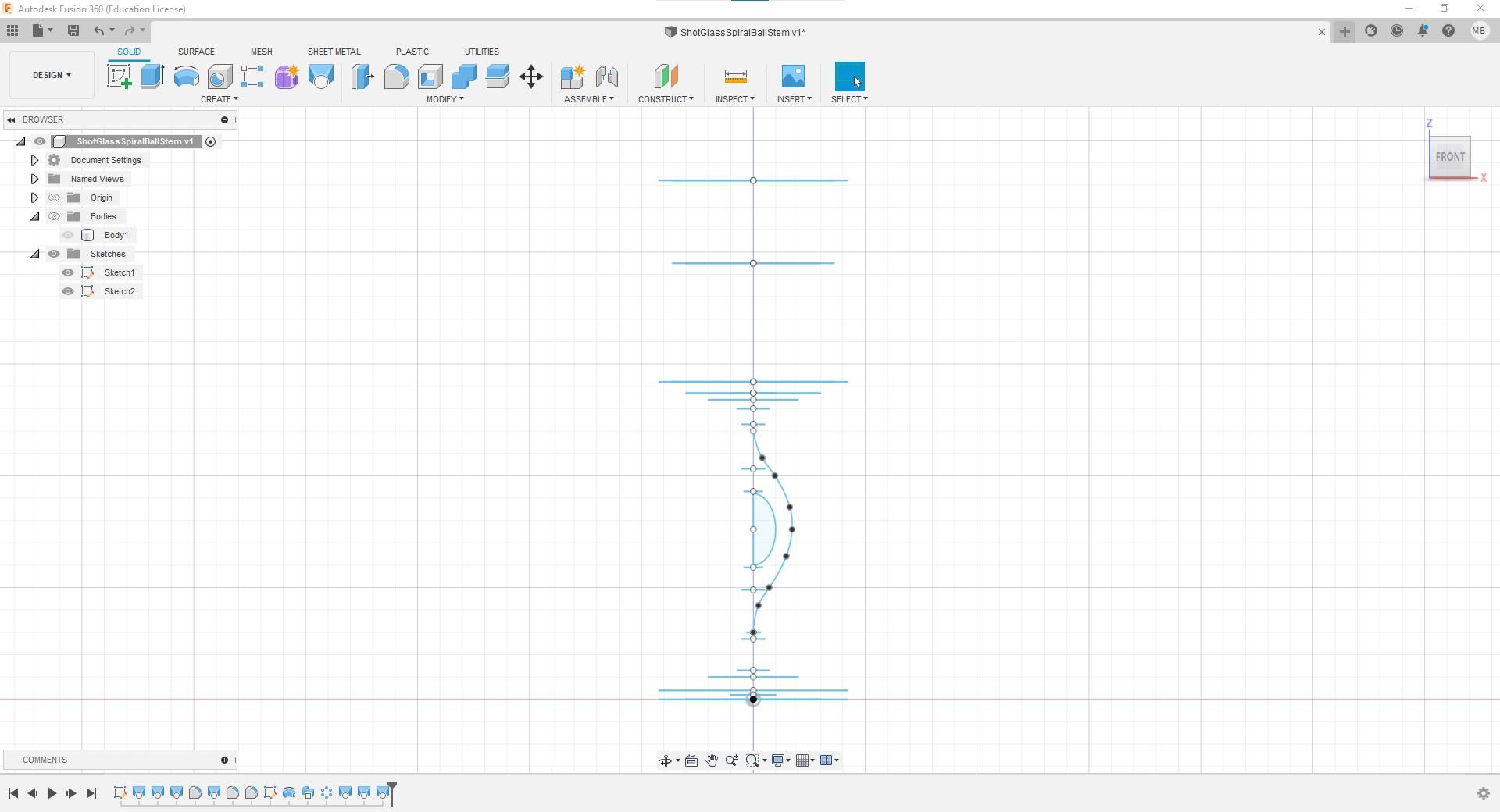Open the job status clock icon
Image resolution: width=1500 pixels, height=812 pixels.
[x=1397, y=31]
